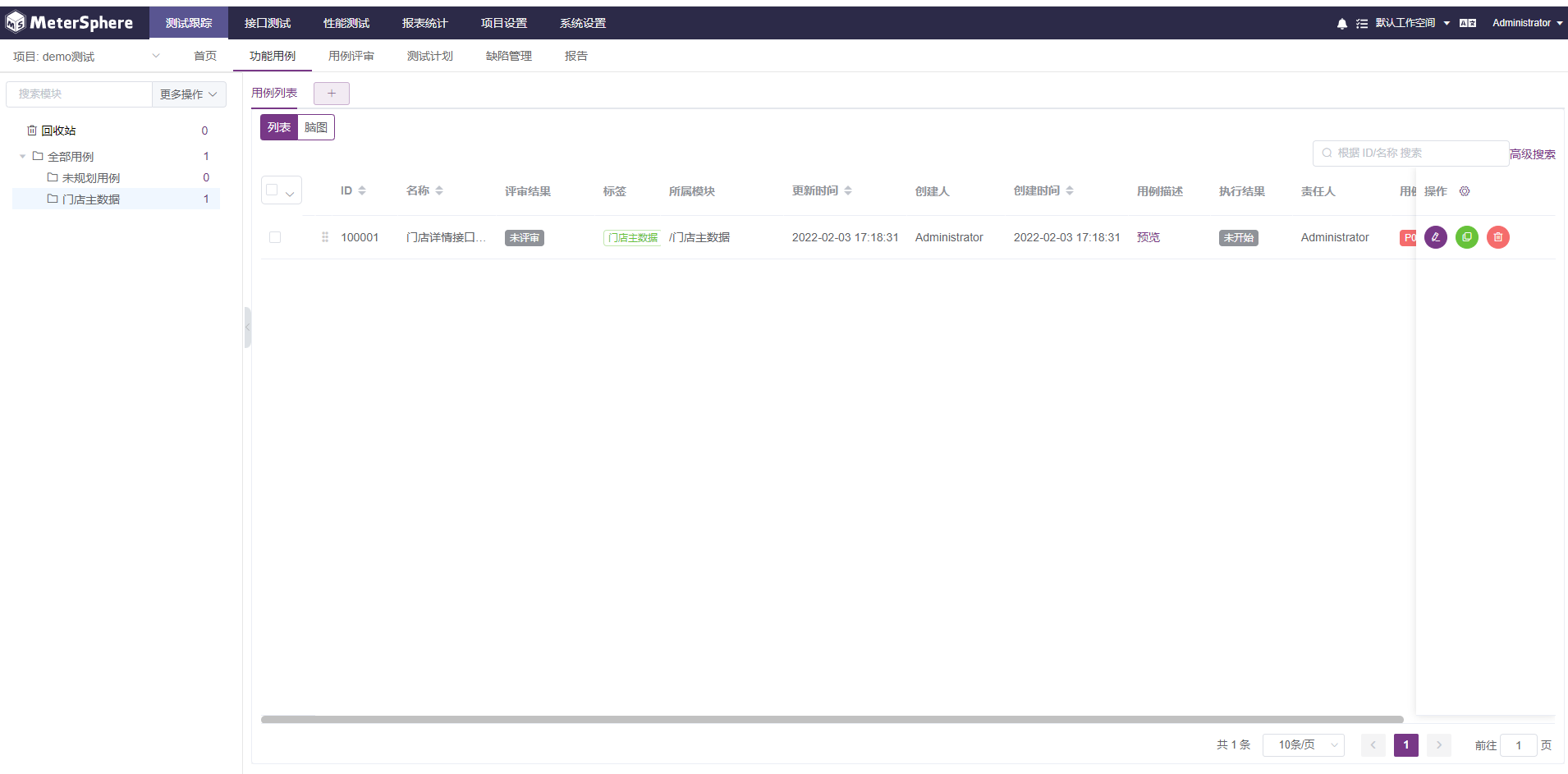Go to next page arrow

tap(1439, 745)
